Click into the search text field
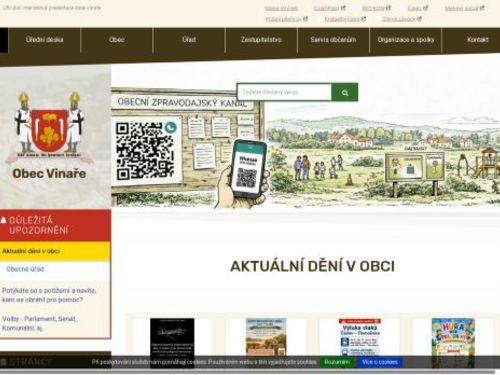 (x=284, y=92)
